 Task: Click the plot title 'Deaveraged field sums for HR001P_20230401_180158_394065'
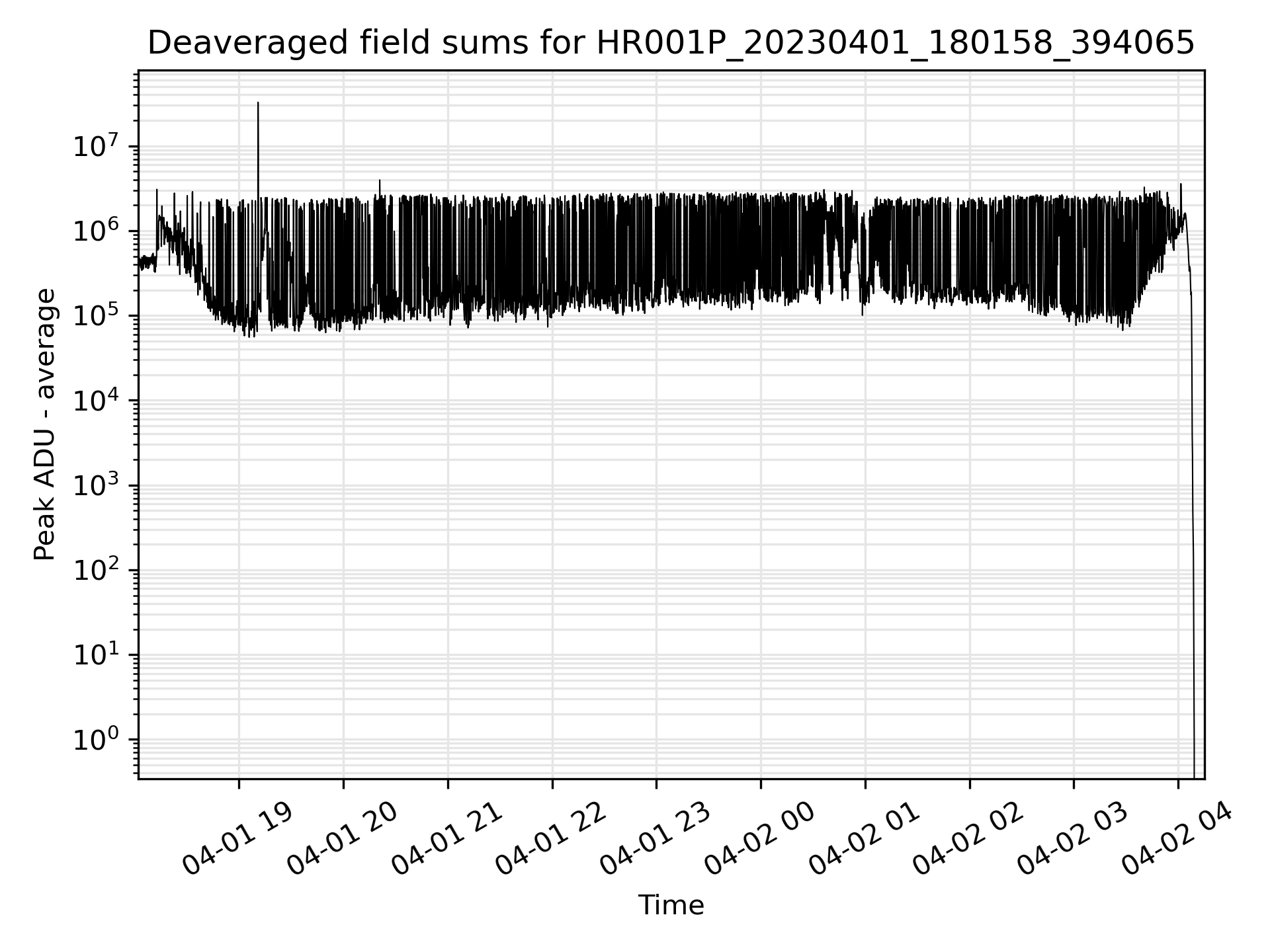(x=671, y=44)
